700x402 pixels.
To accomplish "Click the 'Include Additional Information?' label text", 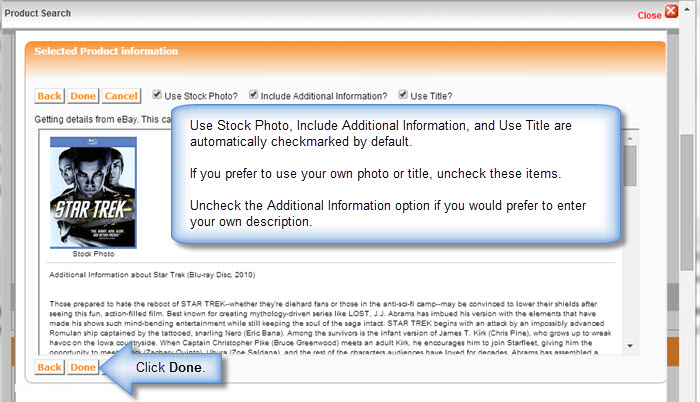I will [324, 96].
